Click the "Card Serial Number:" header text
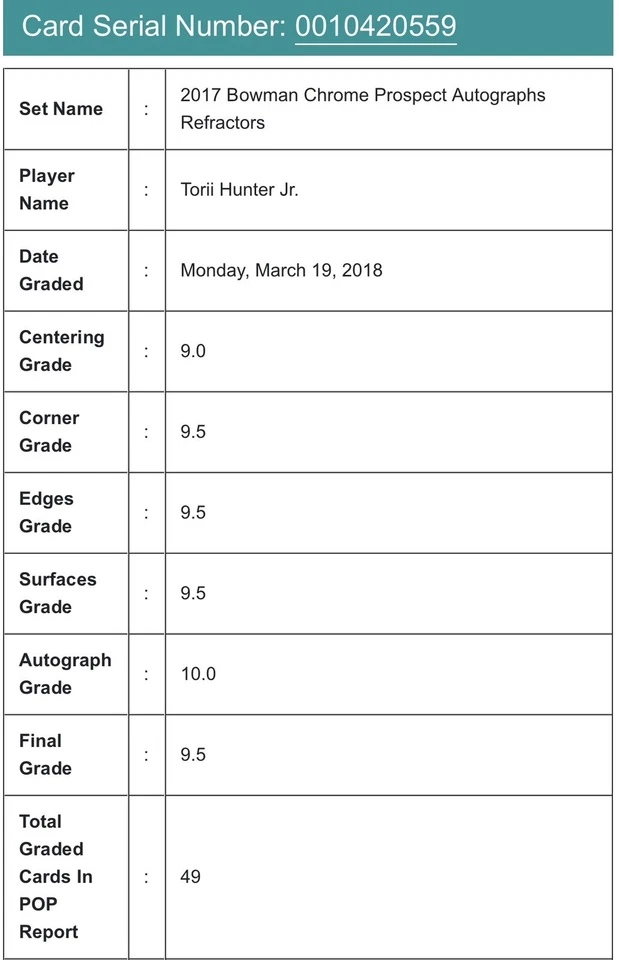 [153, 25]
